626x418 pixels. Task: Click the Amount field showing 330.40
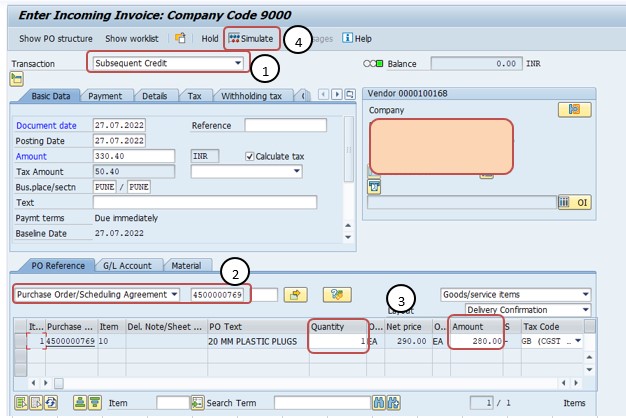point(134,156)
